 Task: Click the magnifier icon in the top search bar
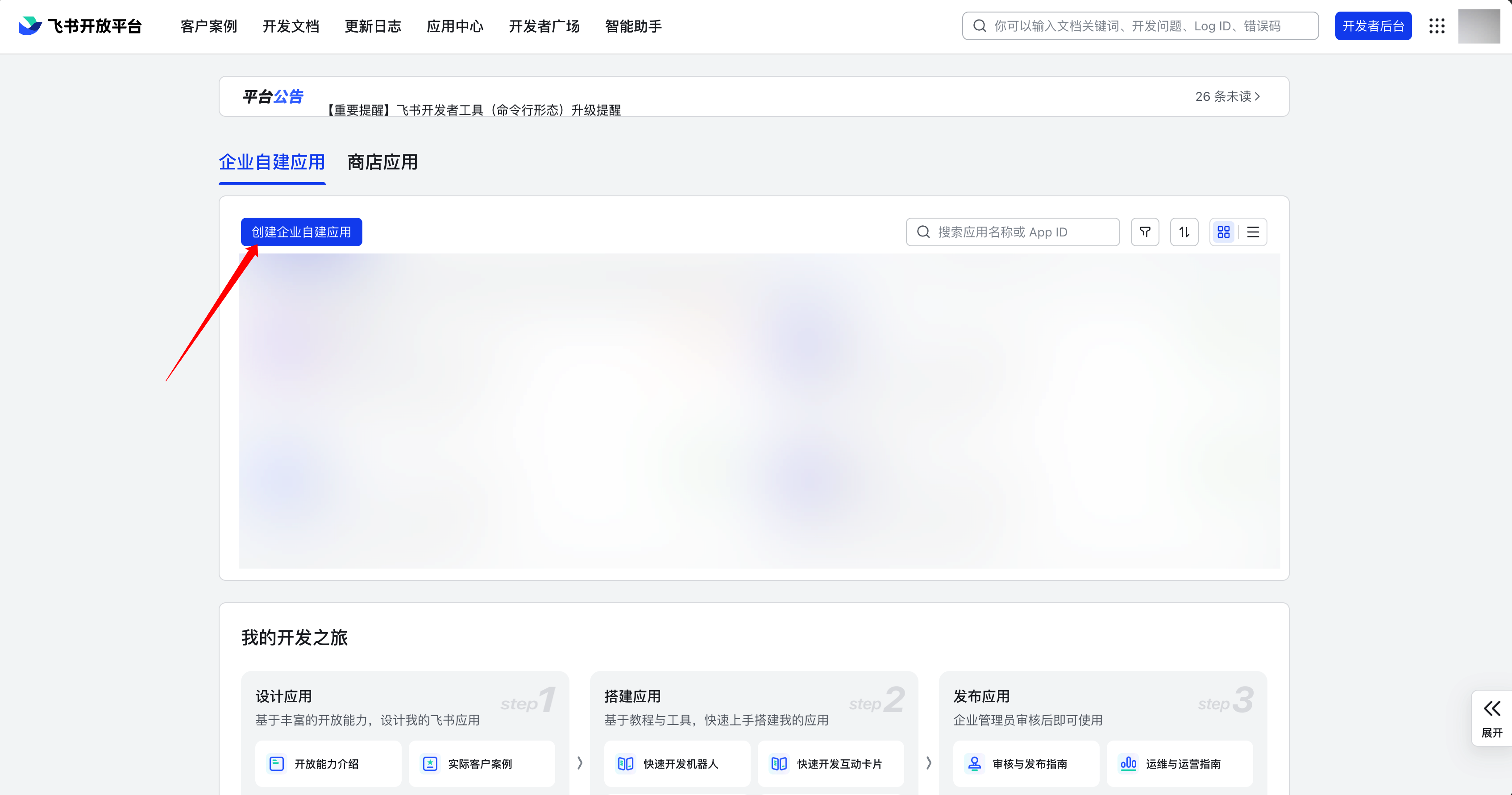(x=979, y=25)
